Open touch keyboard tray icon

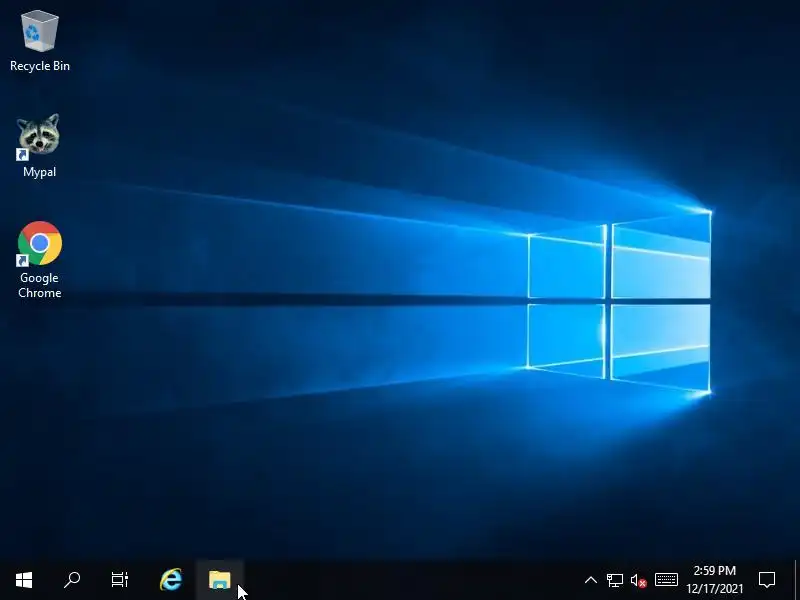click(666, 580)
